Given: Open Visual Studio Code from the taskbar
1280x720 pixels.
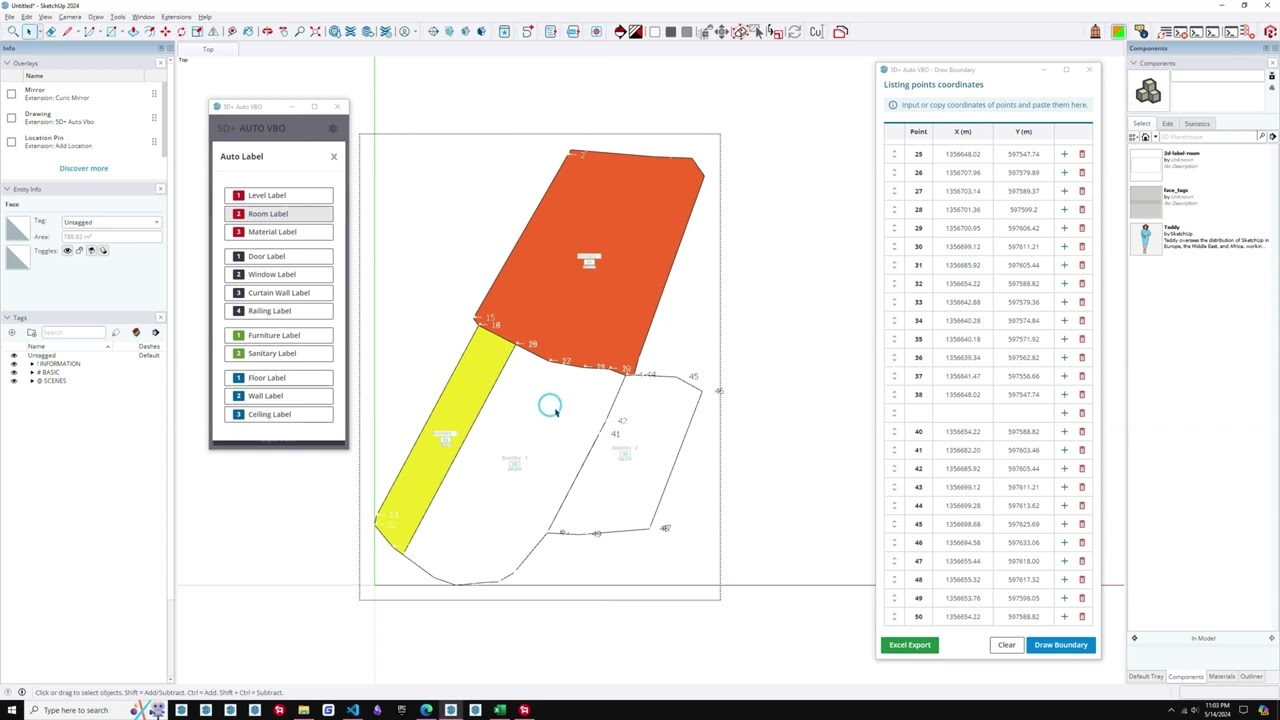Looking at the screenshot, I should coord(353,710).
